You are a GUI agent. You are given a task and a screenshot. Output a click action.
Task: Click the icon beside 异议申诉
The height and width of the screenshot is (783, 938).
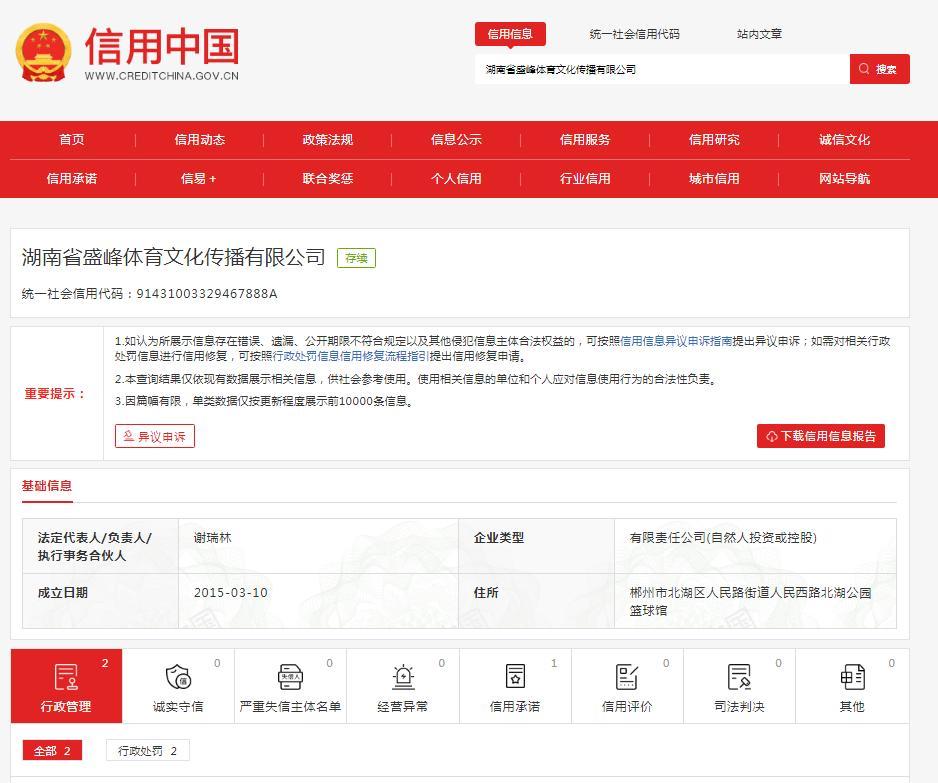129,436
